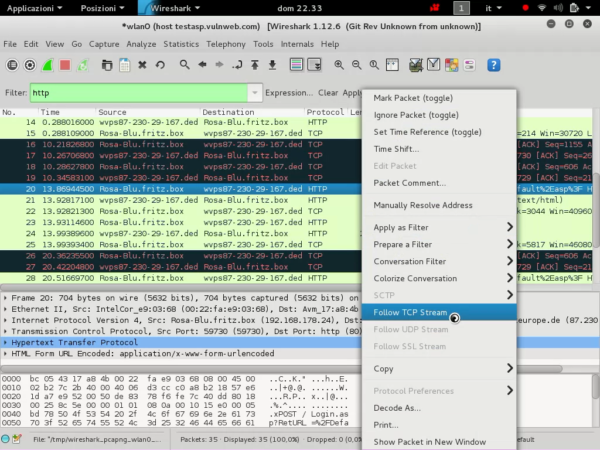Choose Set Time Reference (toggle)
The width and height of the screenshot is (600, 450).
[439, 132]
